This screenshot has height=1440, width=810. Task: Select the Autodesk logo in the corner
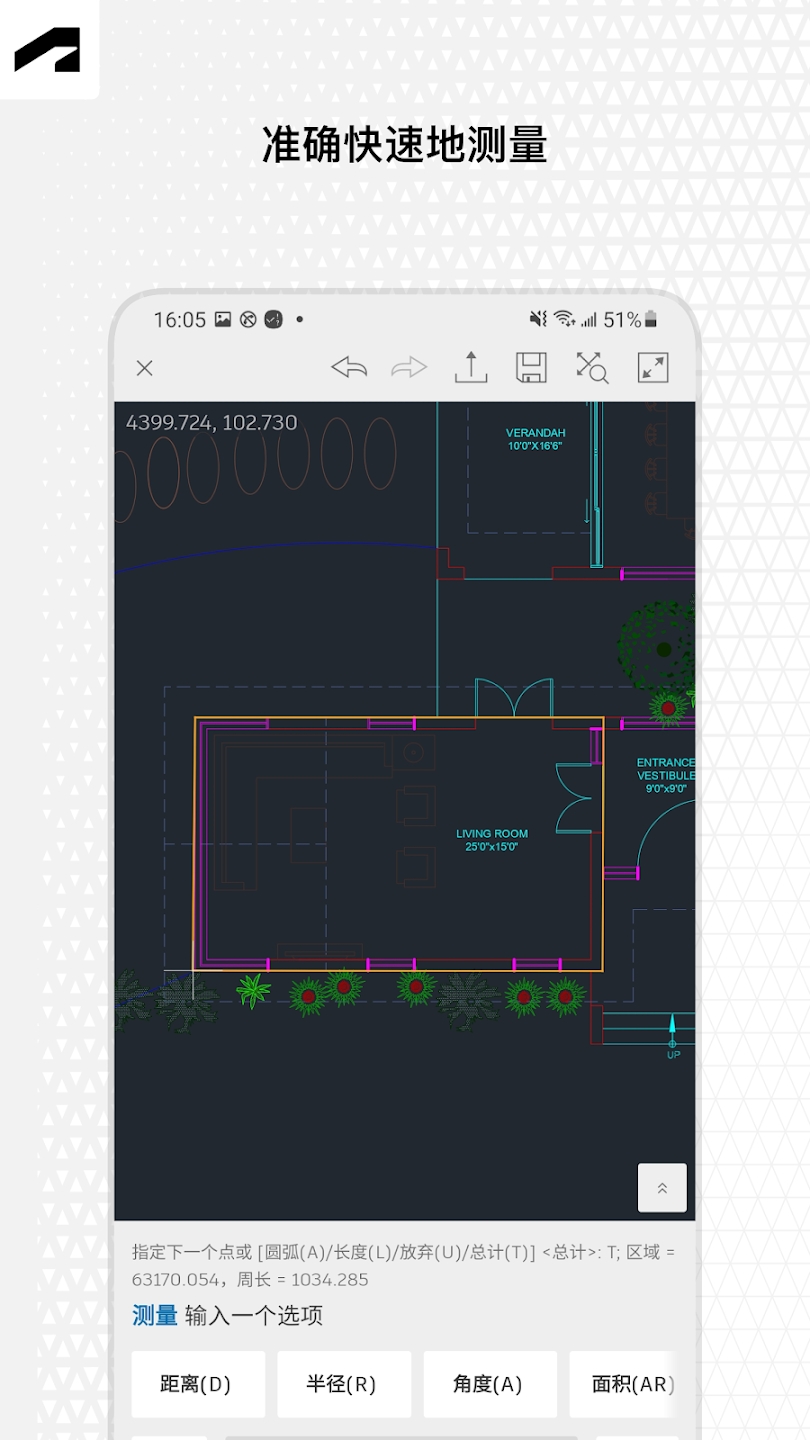click(x=49, y=49)
